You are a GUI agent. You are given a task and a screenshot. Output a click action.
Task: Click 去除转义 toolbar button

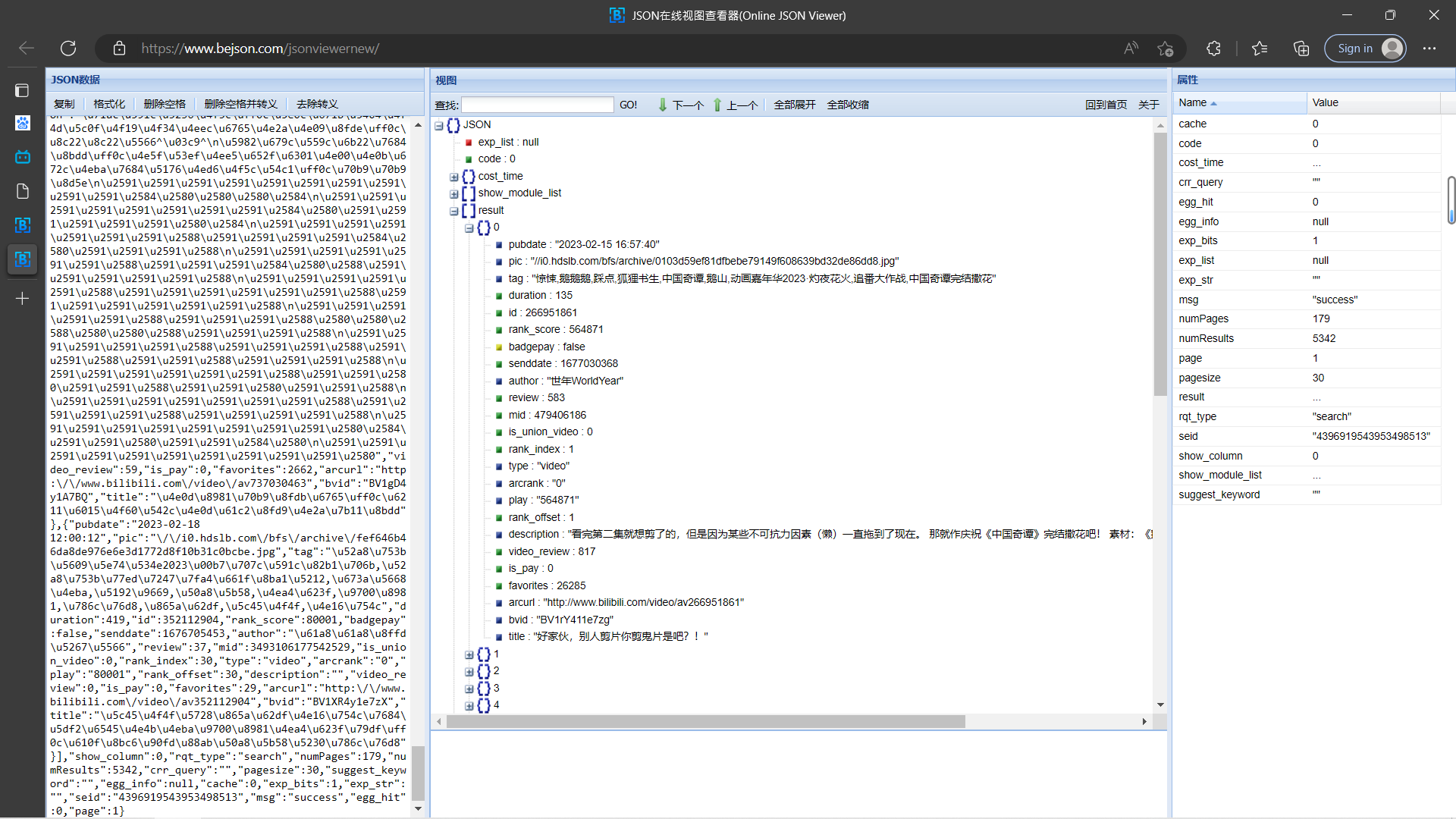tap(317, 104)
